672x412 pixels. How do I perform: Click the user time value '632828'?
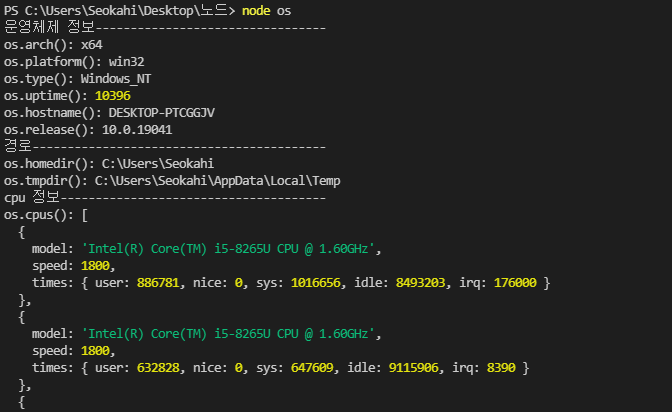(x=158, y=367)
